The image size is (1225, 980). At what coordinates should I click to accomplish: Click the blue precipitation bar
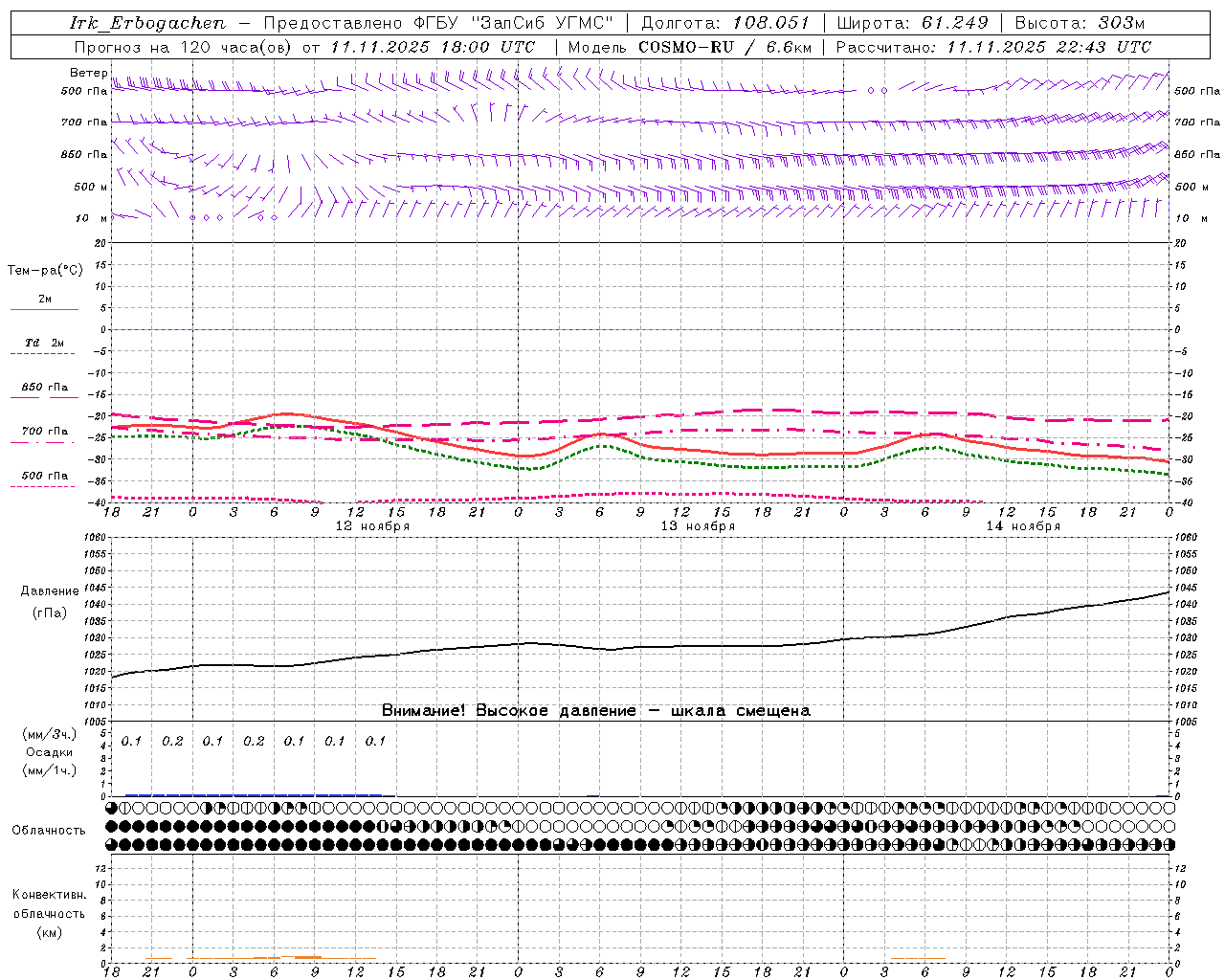(254, 795)
